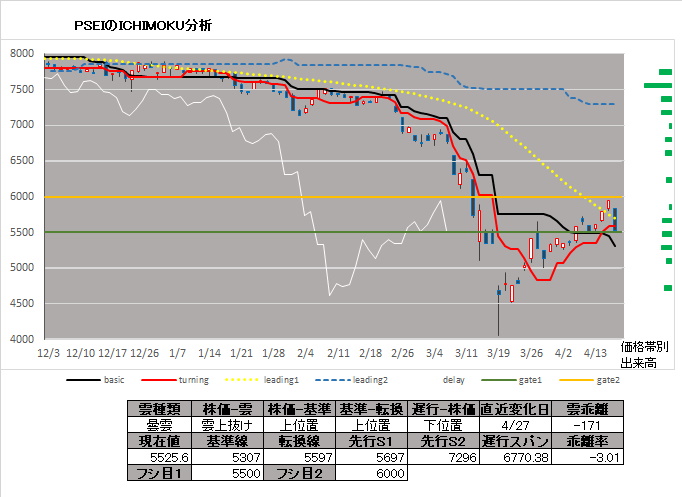Viewport: 682px width, 497px height.
Task: Select the 4/27 table cell
Action: coord(515,425)
